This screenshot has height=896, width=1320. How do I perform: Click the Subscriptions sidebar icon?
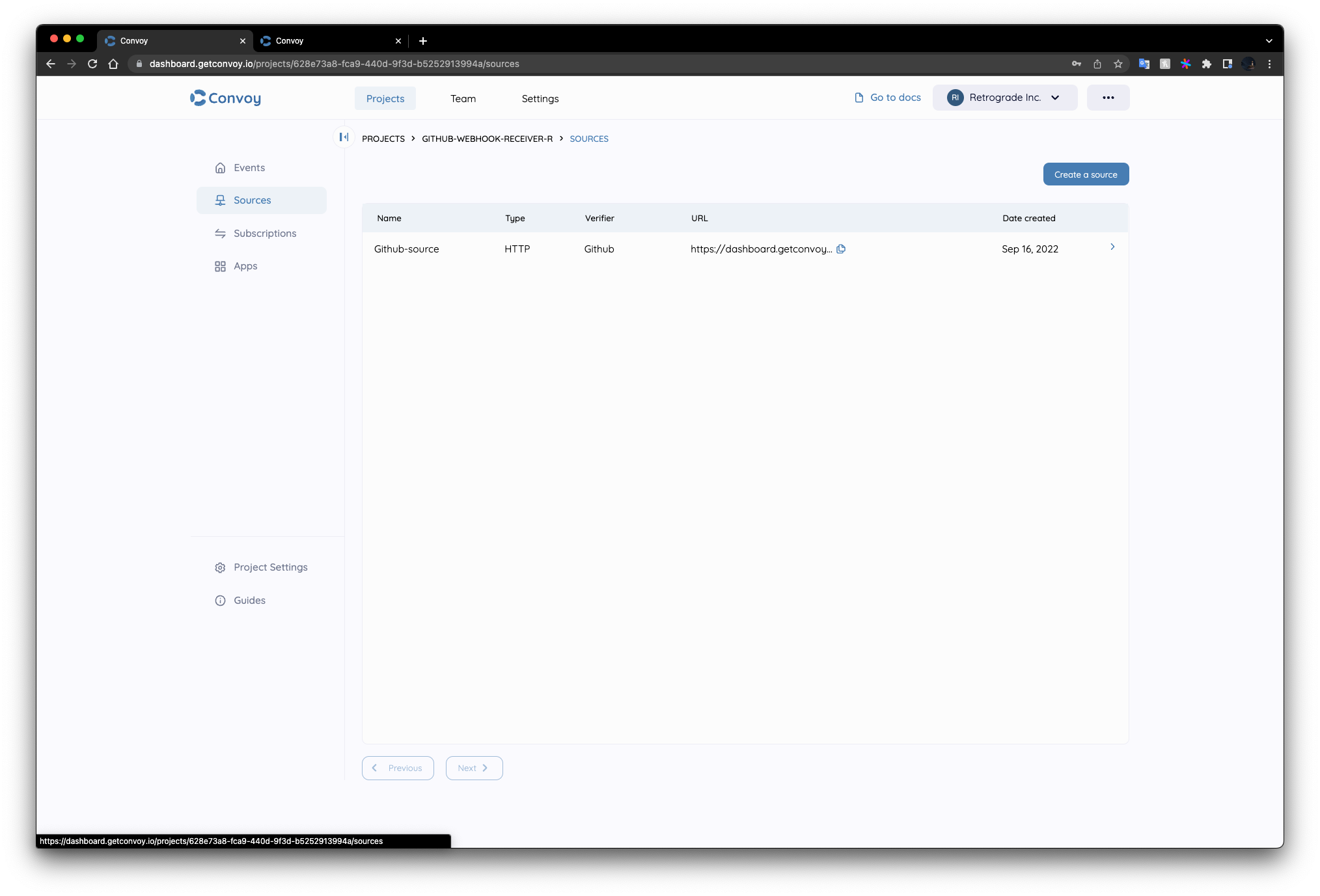click(220, 233)
